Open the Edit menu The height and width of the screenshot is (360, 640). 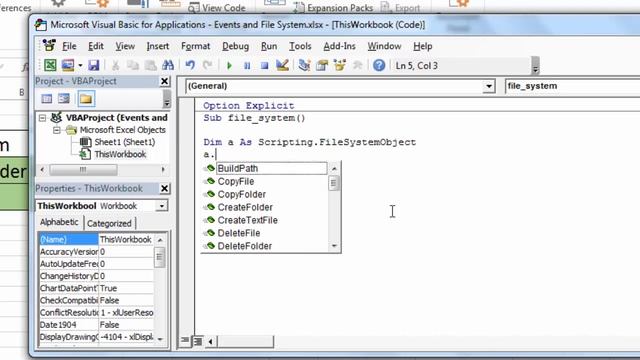(x=96, y=46)
